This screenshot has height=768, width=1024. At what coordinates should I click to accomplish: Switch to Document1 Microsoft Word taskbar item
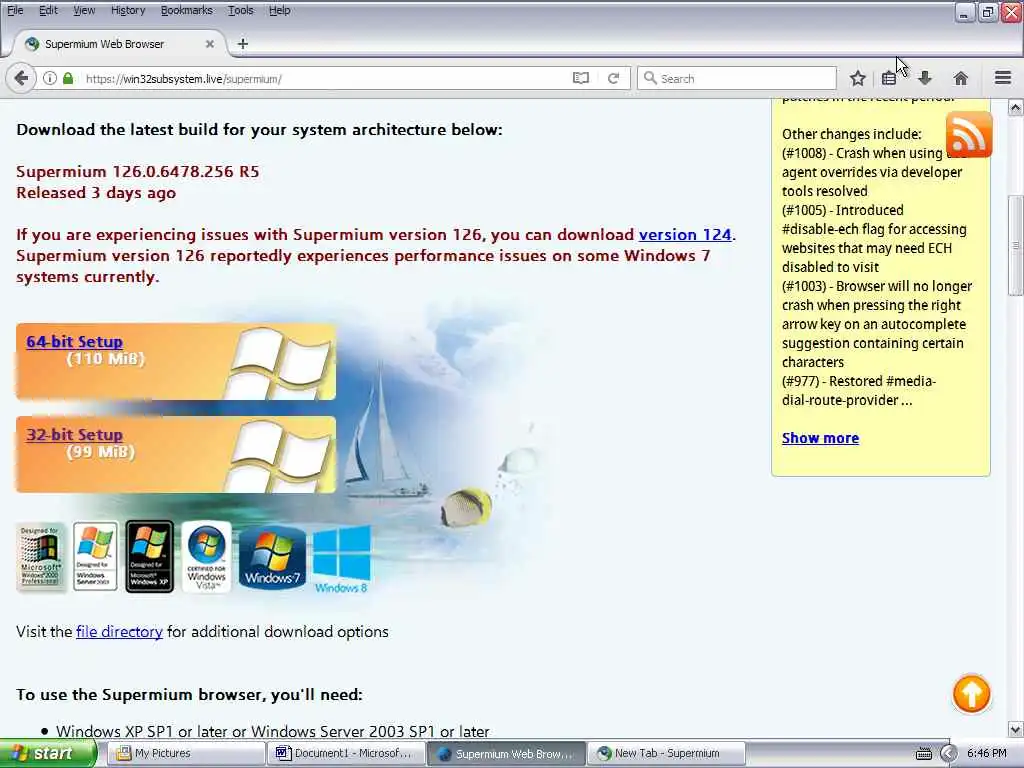click(x=345, y=754)
